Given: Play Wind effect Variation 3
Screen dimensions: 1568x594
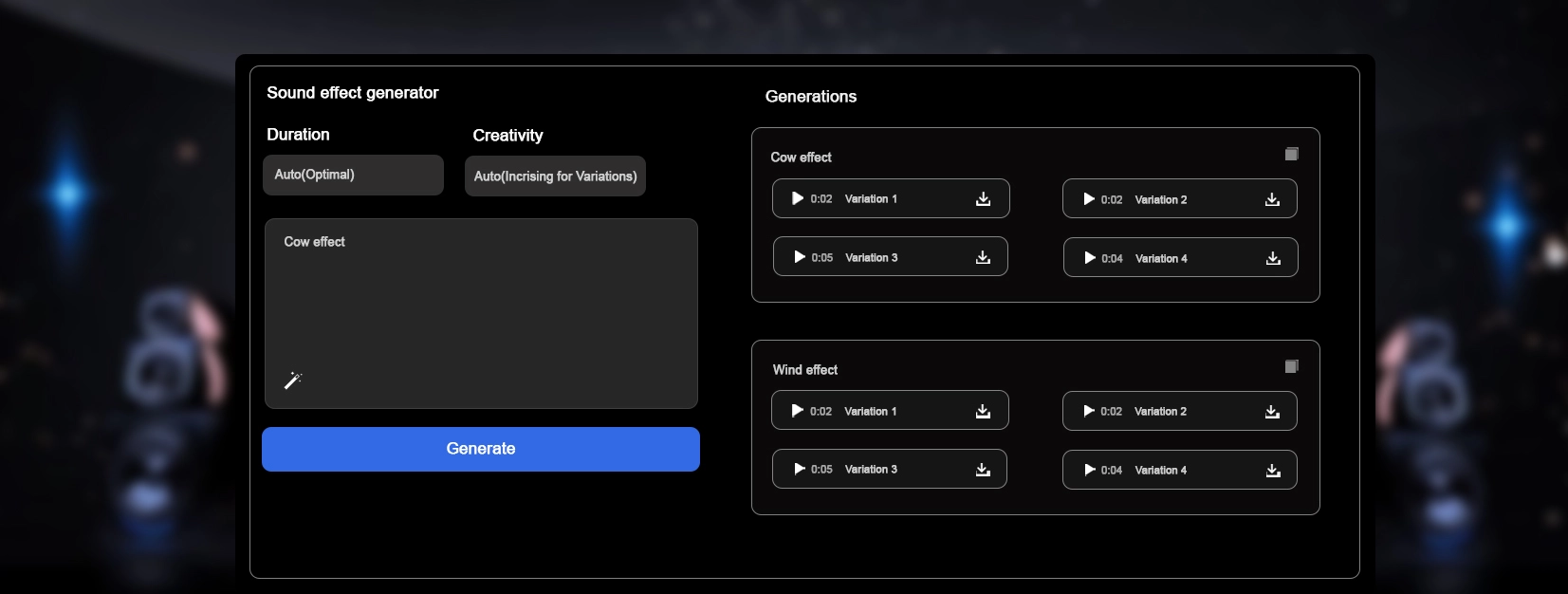Looking at the screenshot, I should click(x=800, y=469).
